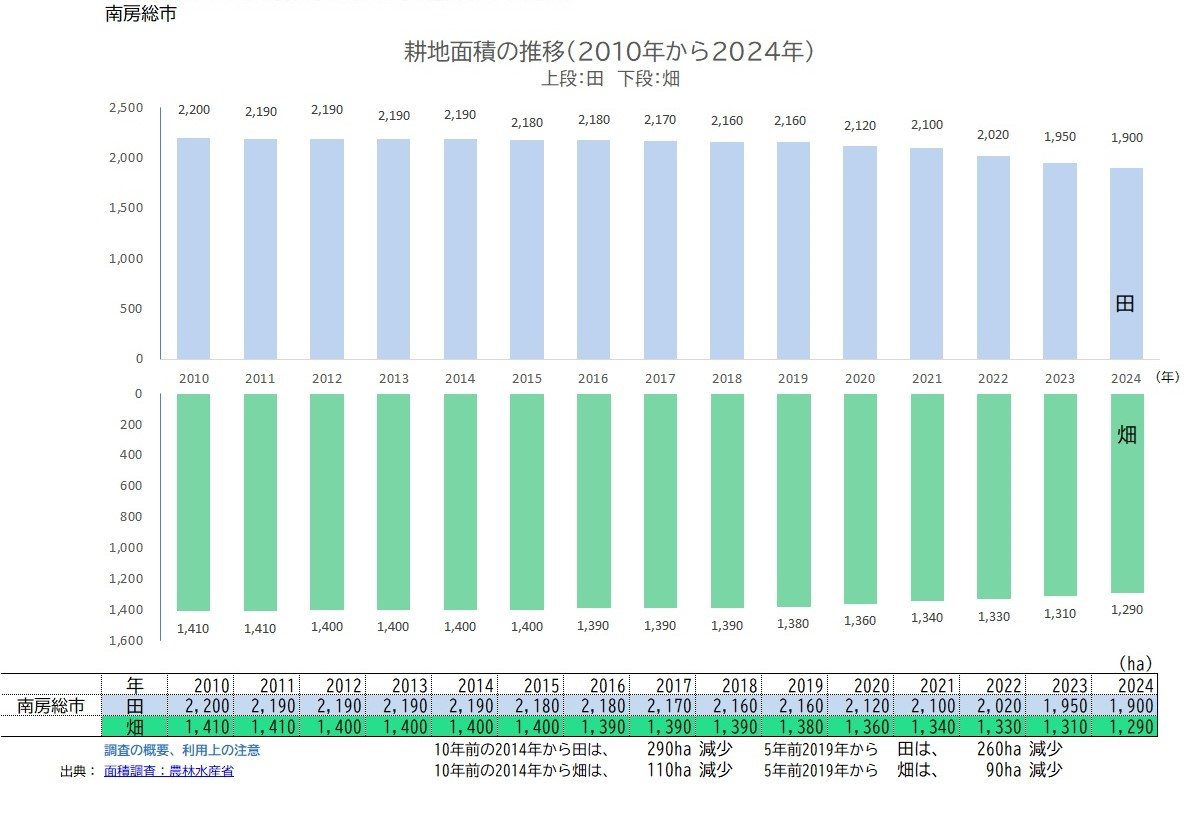The image size is (1197, 821).
Task: Click the 南房総市 heading at the top left
Action: pos(141,15)
